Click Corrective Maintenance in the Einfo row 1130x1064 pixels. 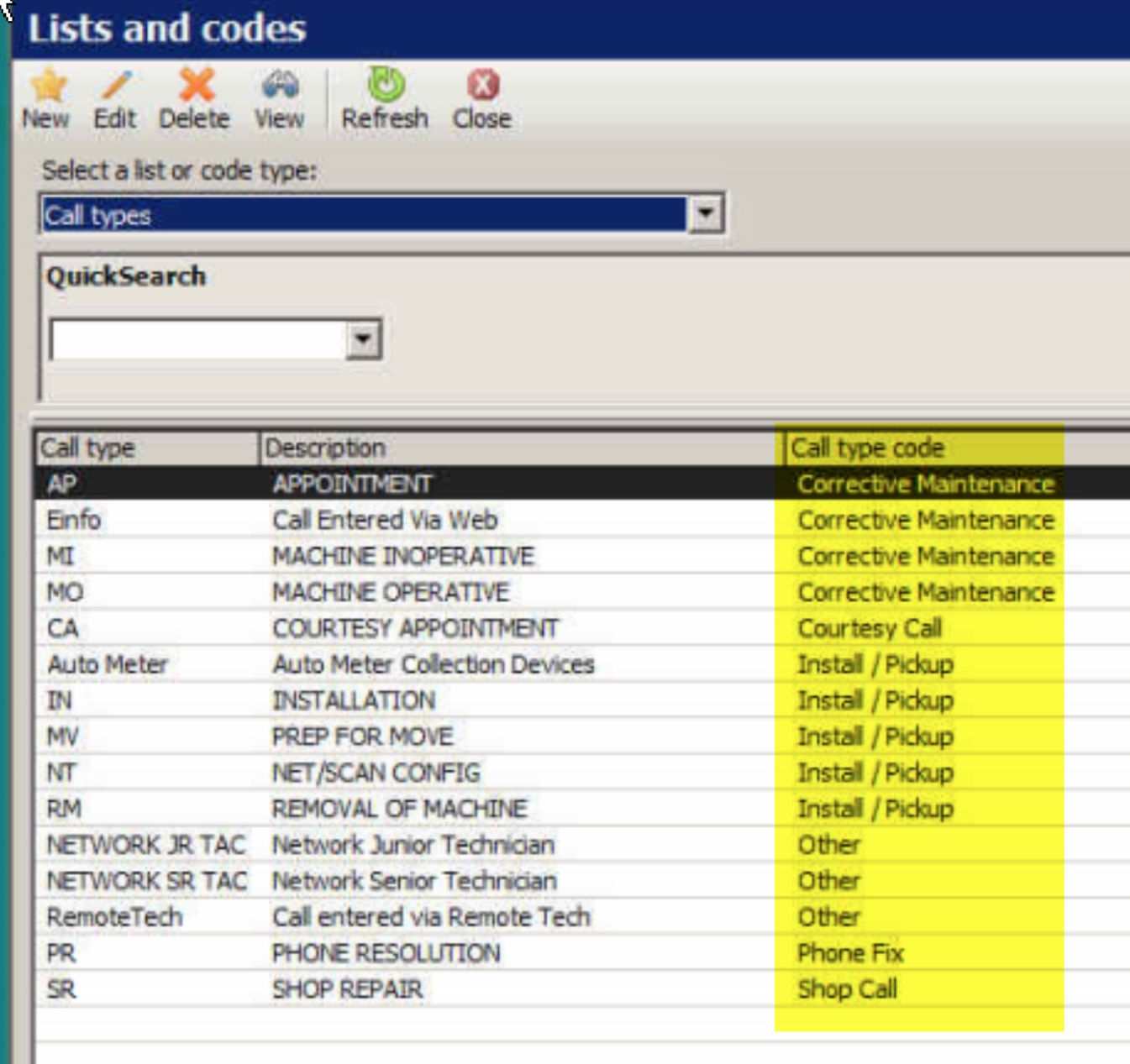click(x=926, y=521)
